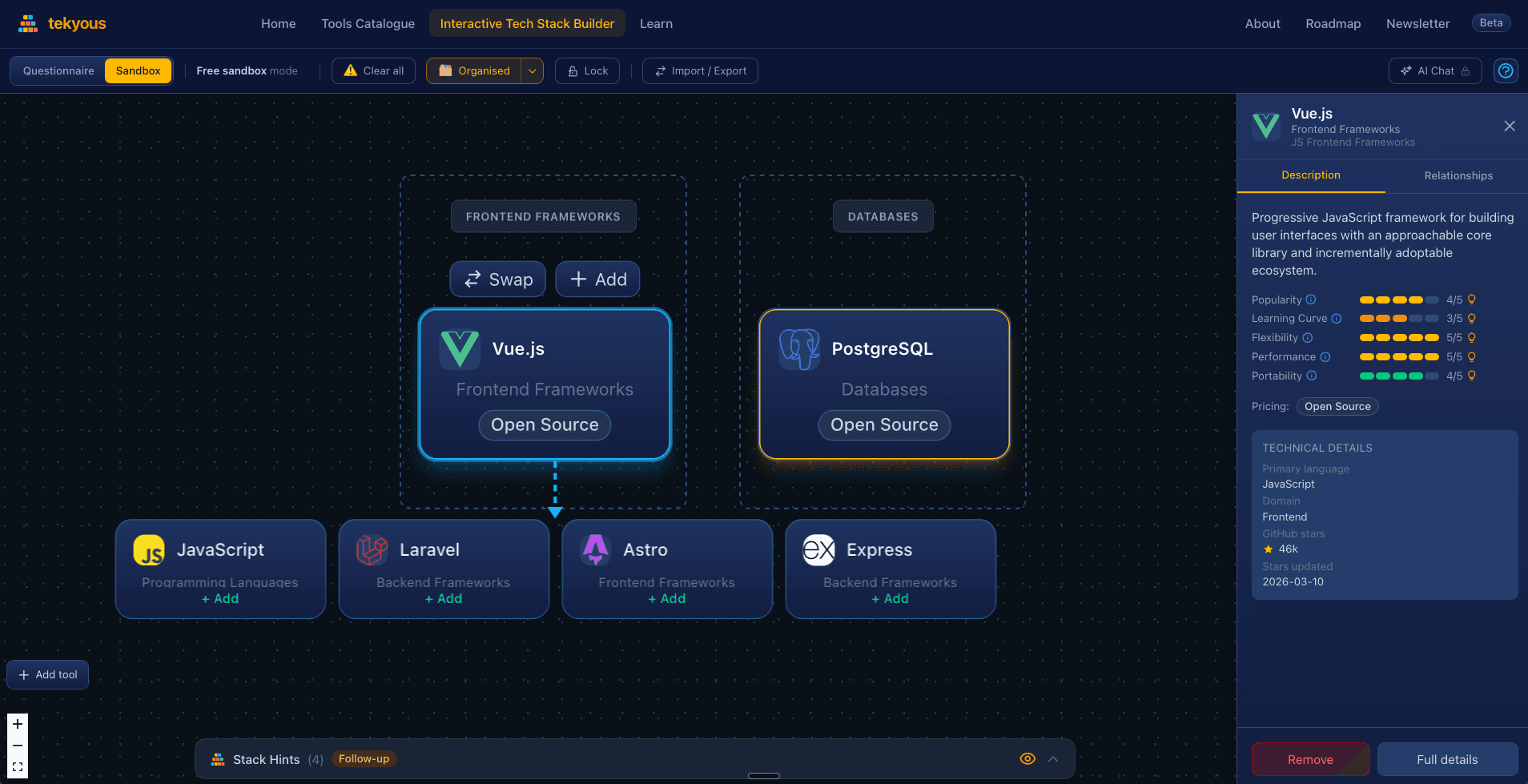Open the Organised layout dropdown arrow
Screen dimensions: 1528x784
tap(533, 70)
